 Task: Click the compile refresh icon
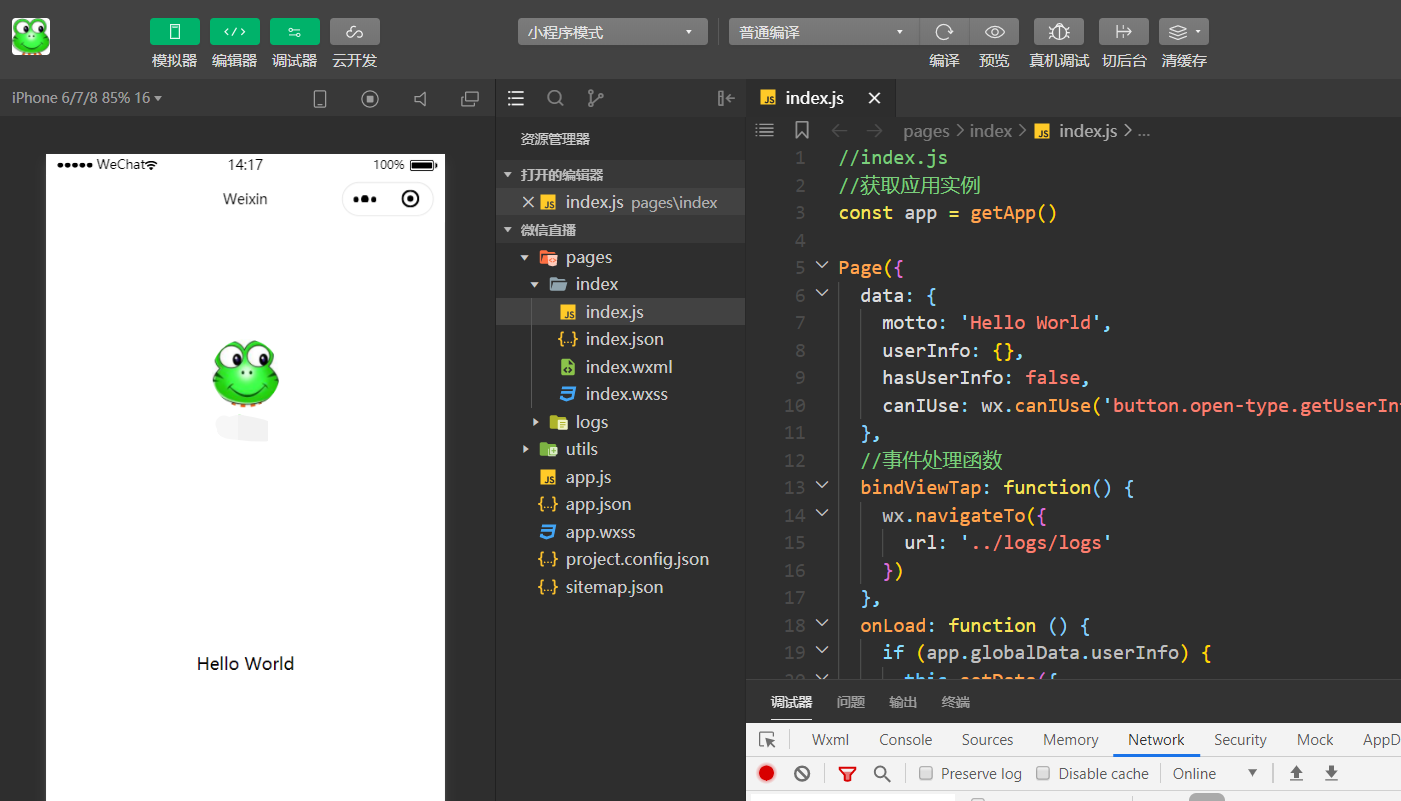[x=944, y=32]
